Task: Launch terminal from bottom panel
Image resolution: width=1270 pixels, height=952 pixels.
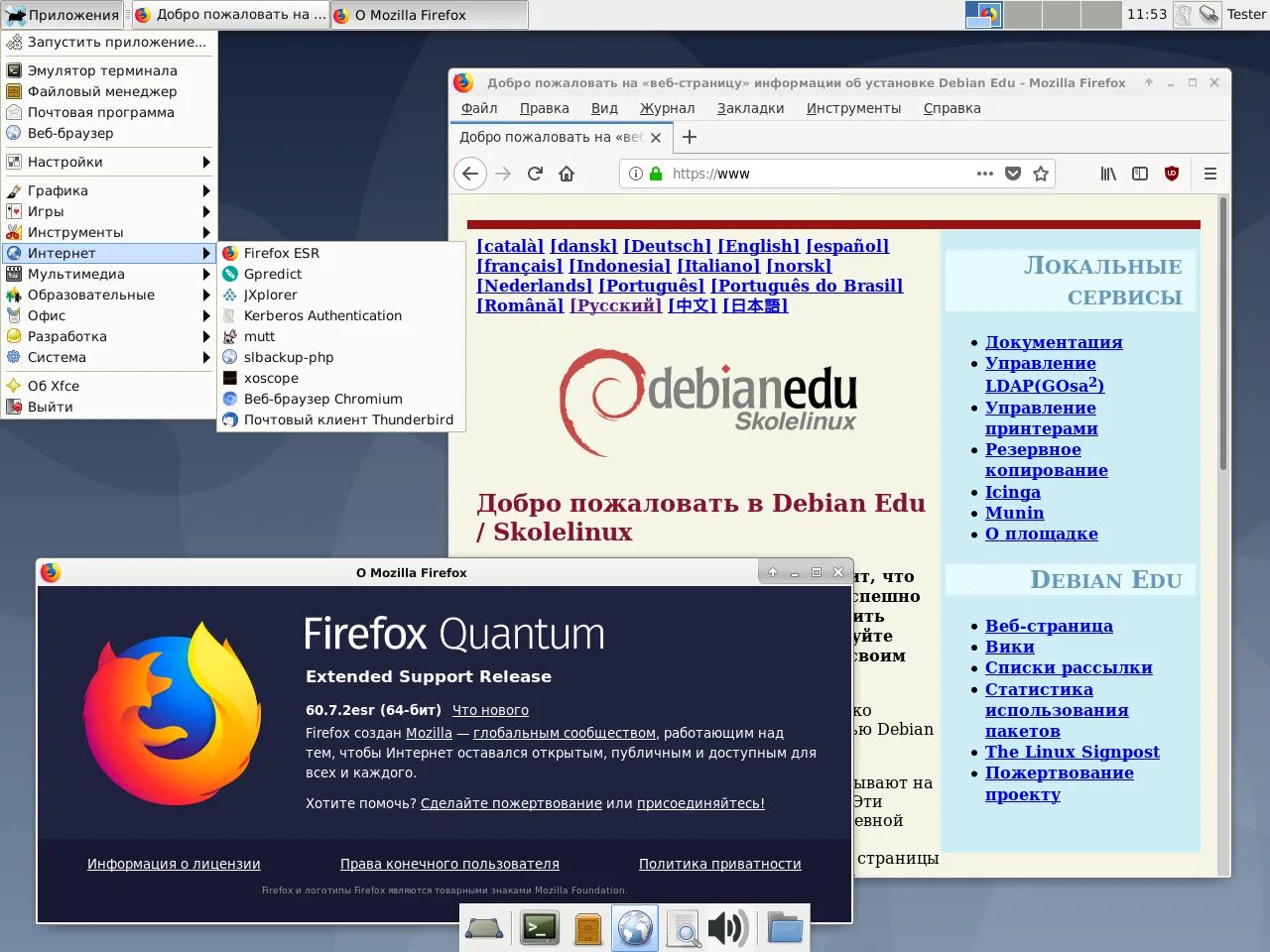Action: pyautogui.click(x=540, y=928)
